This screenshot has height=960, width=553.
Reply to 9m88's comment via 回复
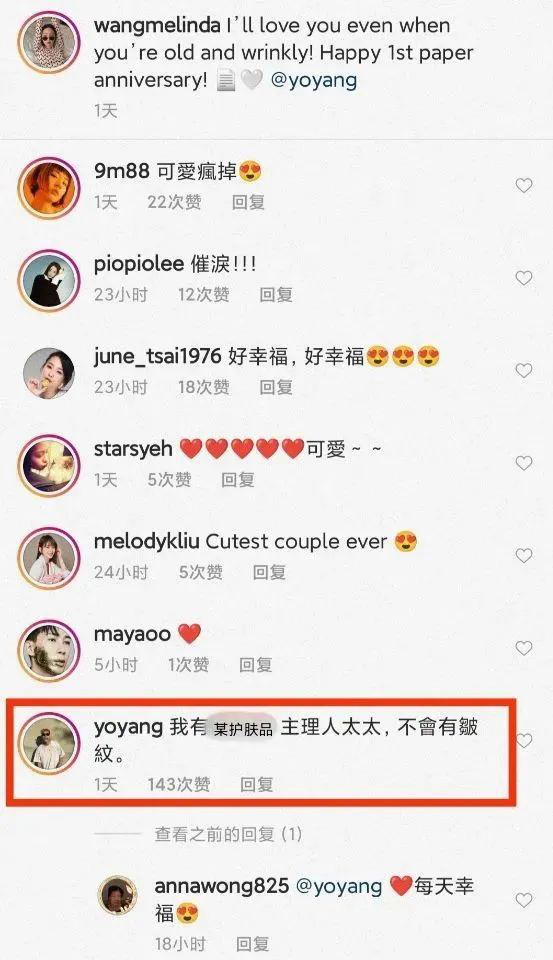tap(248, 202)
